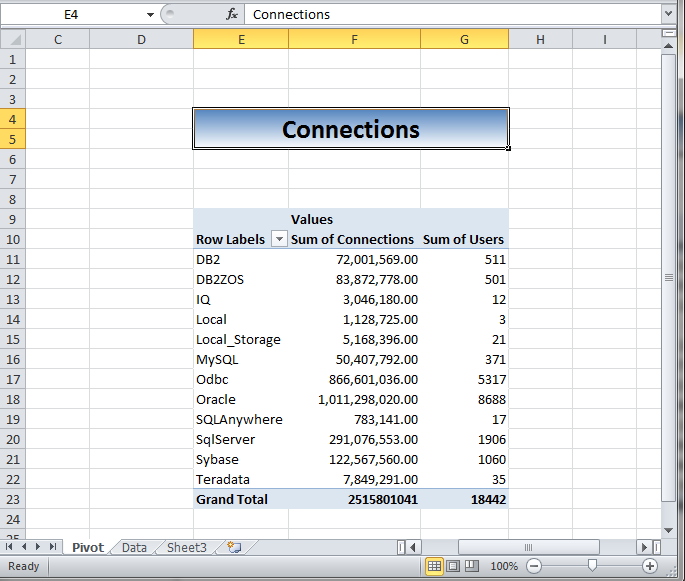This screenshot has width=685, height=581.
Task: Select column C header
Action: pyautogui.click(x=58, y=39)
